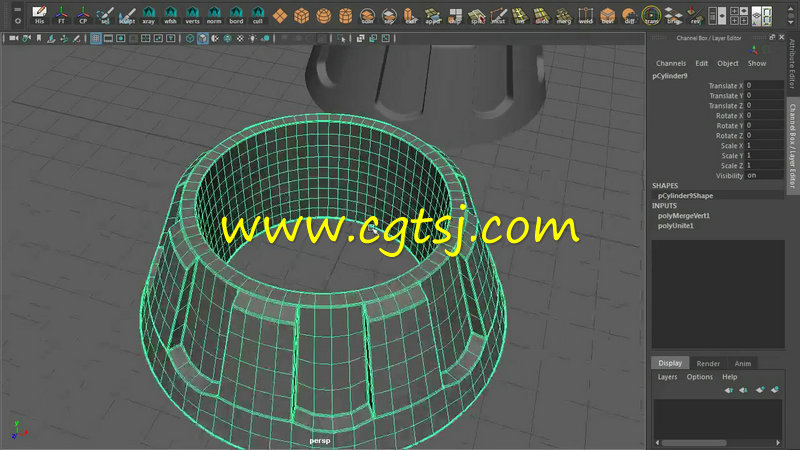This screenshot has width=800, height=450.
Task: Open the shelf options menu gear icon
Action: [18, 21]
